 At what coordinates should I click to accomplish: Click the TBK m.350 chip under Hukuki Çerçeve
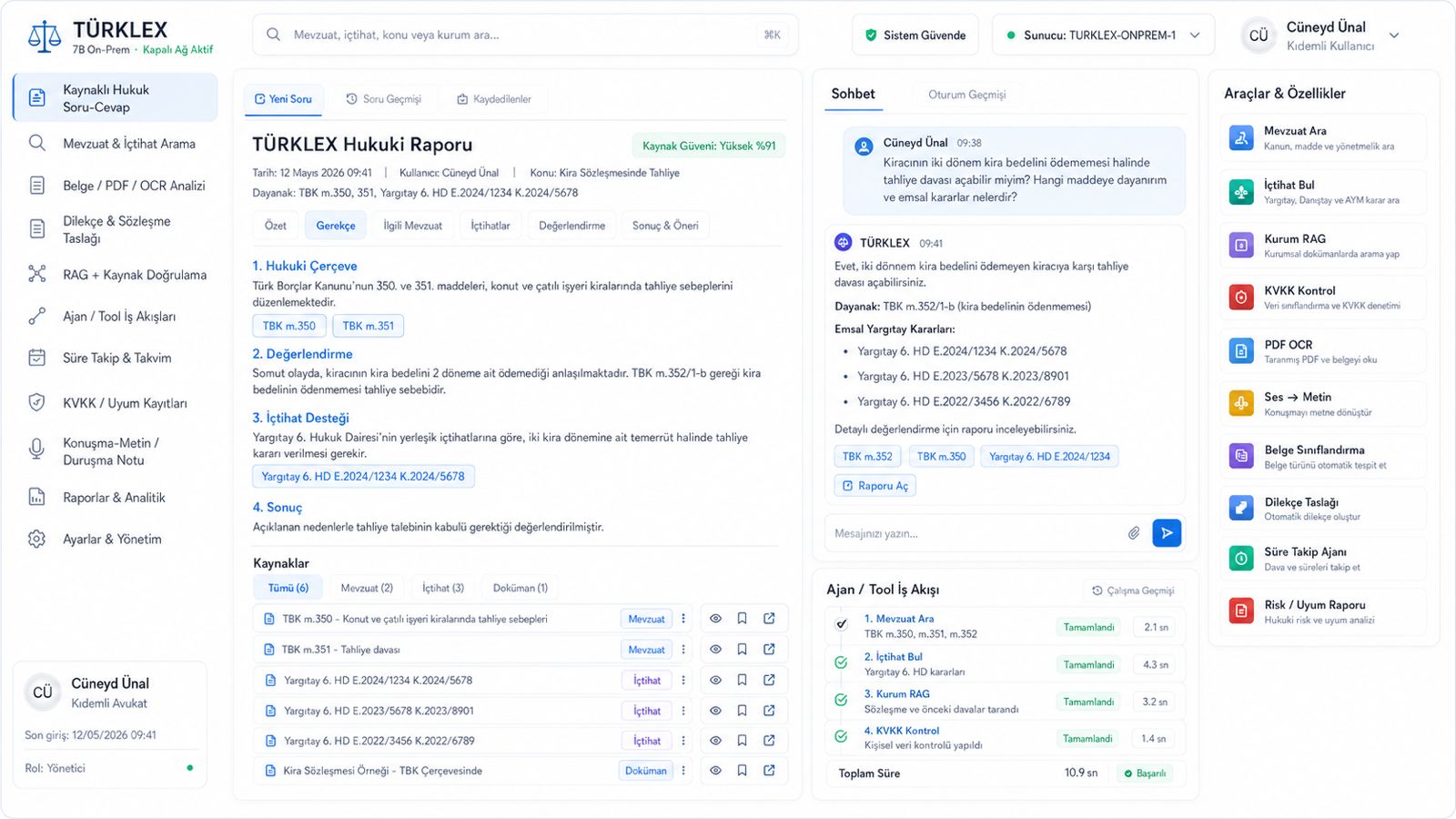coord(289,326)
